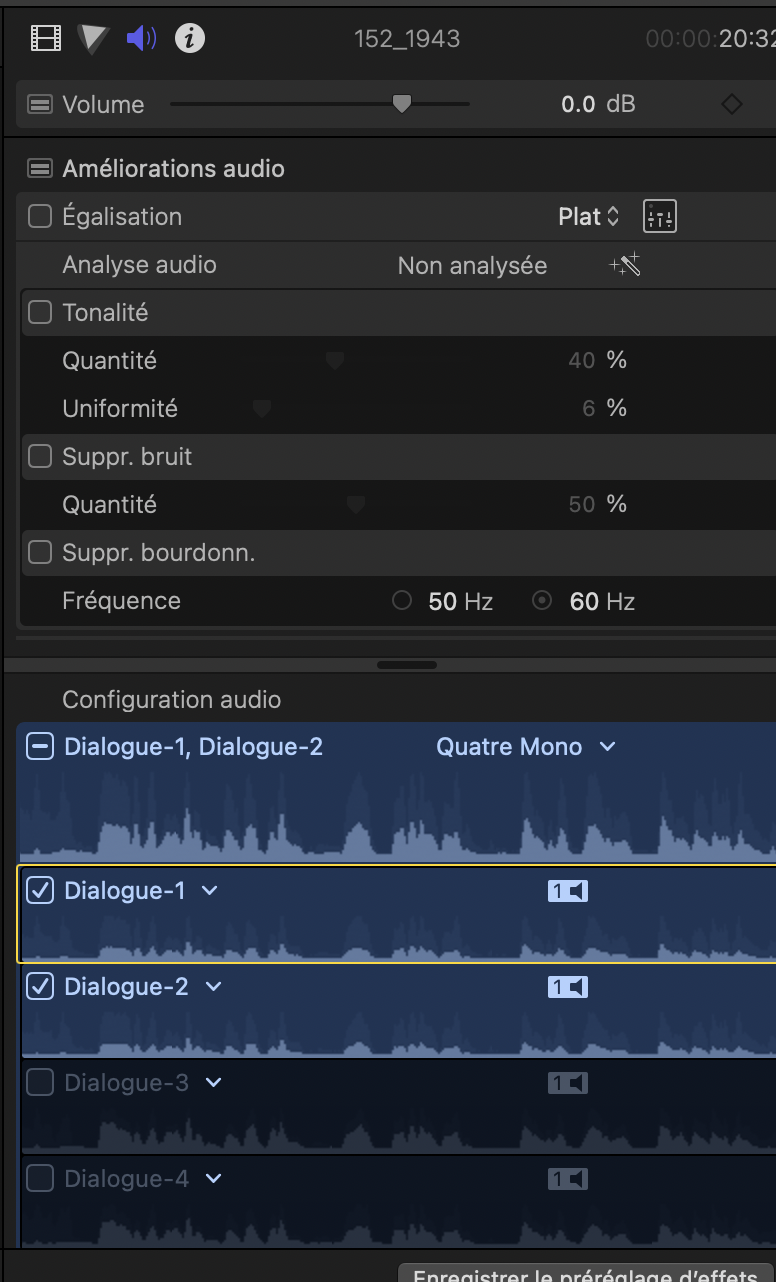Open the Quatre Mono channel dropdown

click(526, 746)
